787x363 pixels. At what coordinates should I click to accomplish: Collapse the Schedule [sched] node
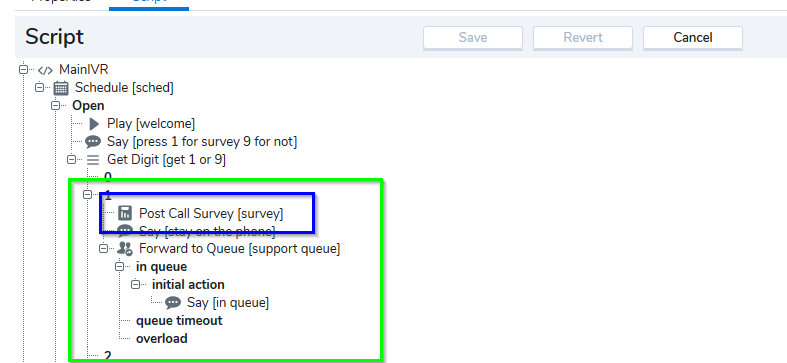click(39, 87)
